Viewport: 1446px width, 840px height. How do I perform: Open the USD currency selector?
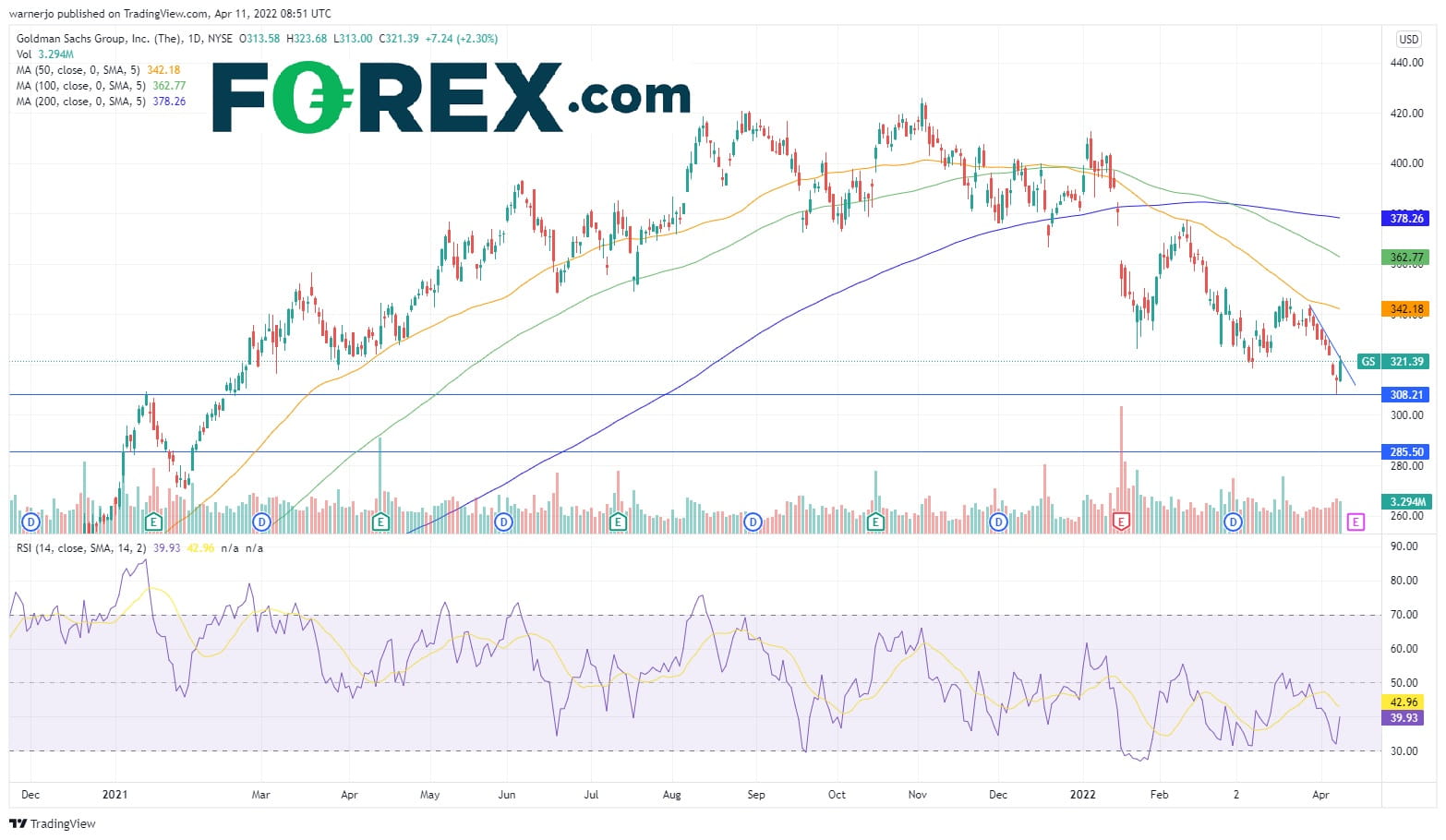pyautogui.click(x=1408, y=39)
